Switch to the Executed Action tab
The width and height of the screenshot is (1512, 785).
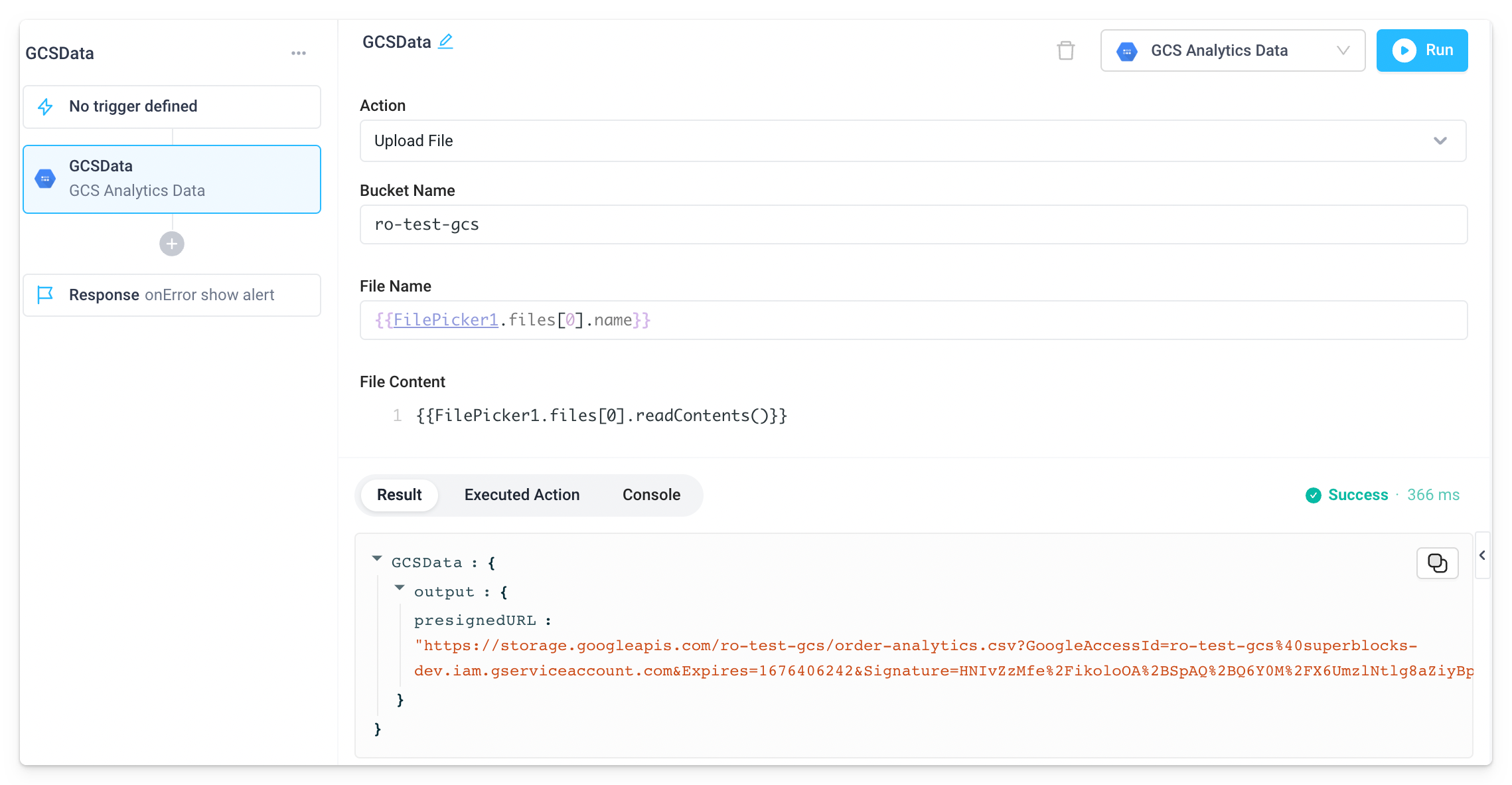[x=522, y=494]
